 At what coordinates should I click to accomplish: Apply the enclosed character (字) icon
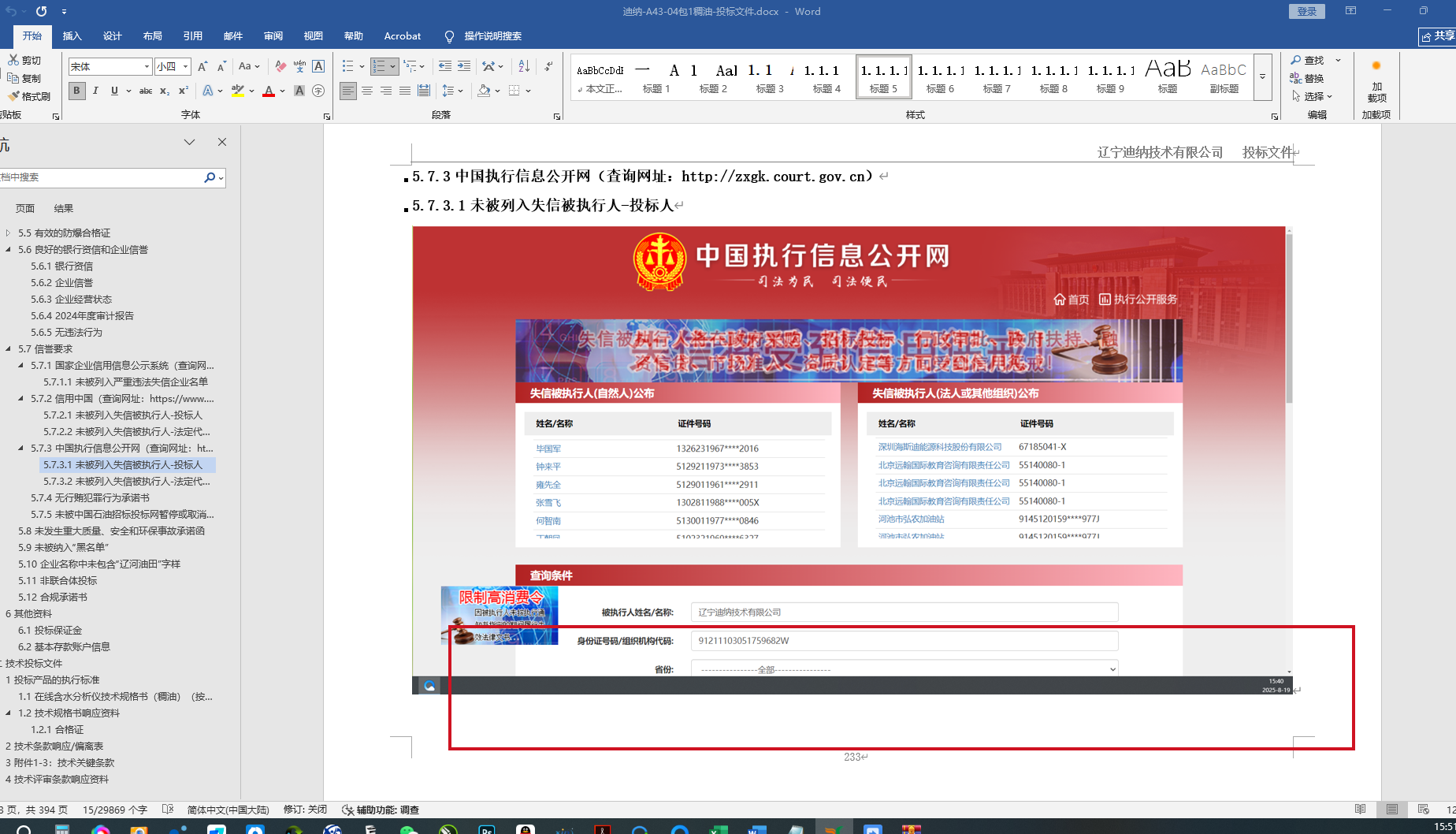click(x=318, y=91)
